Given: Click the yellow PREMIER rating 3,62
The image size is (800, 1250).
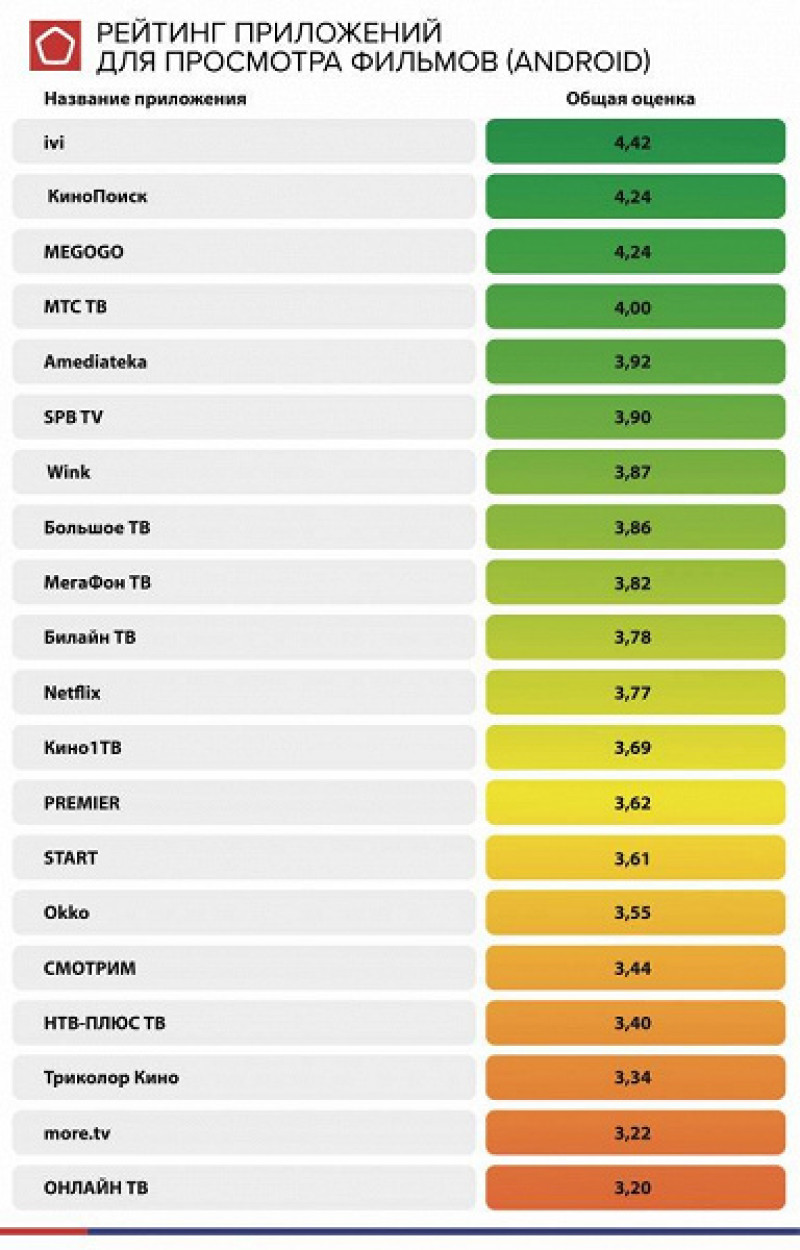Looking at the screenshot, I should 635,802.
